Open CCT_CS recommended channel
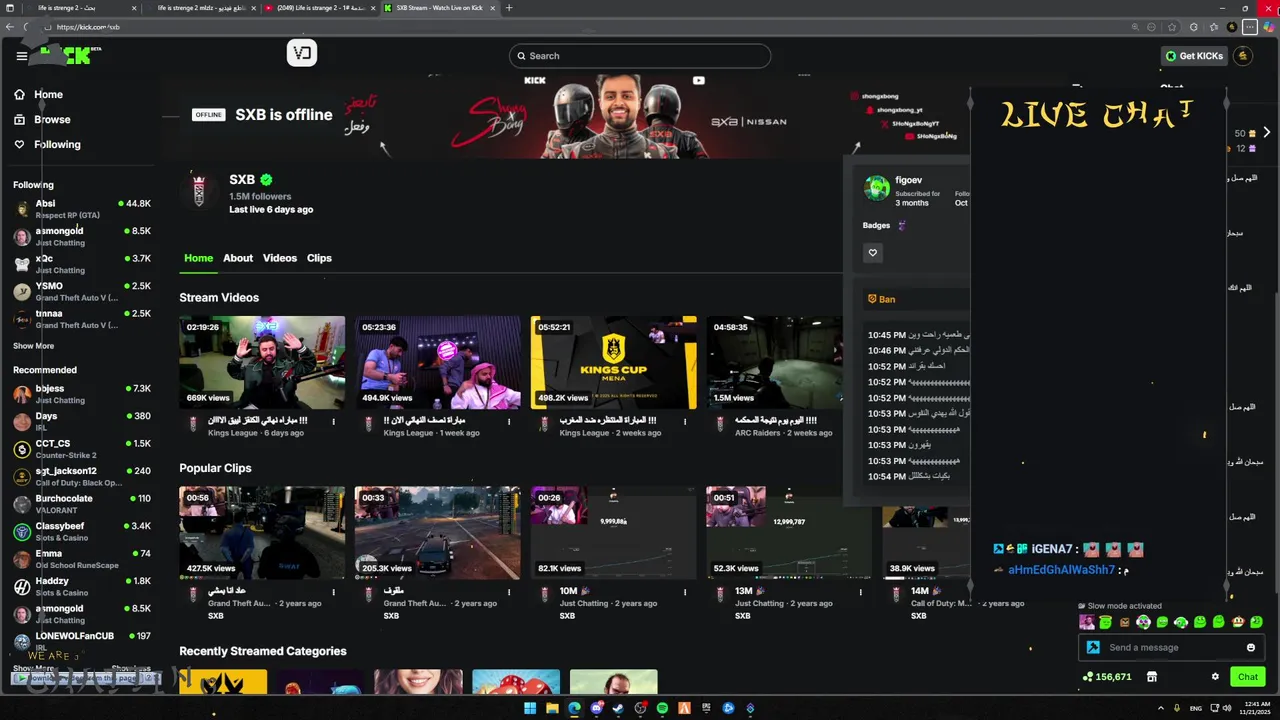The width and height of the screenshot is (1280, 720). tap(82, 448)
